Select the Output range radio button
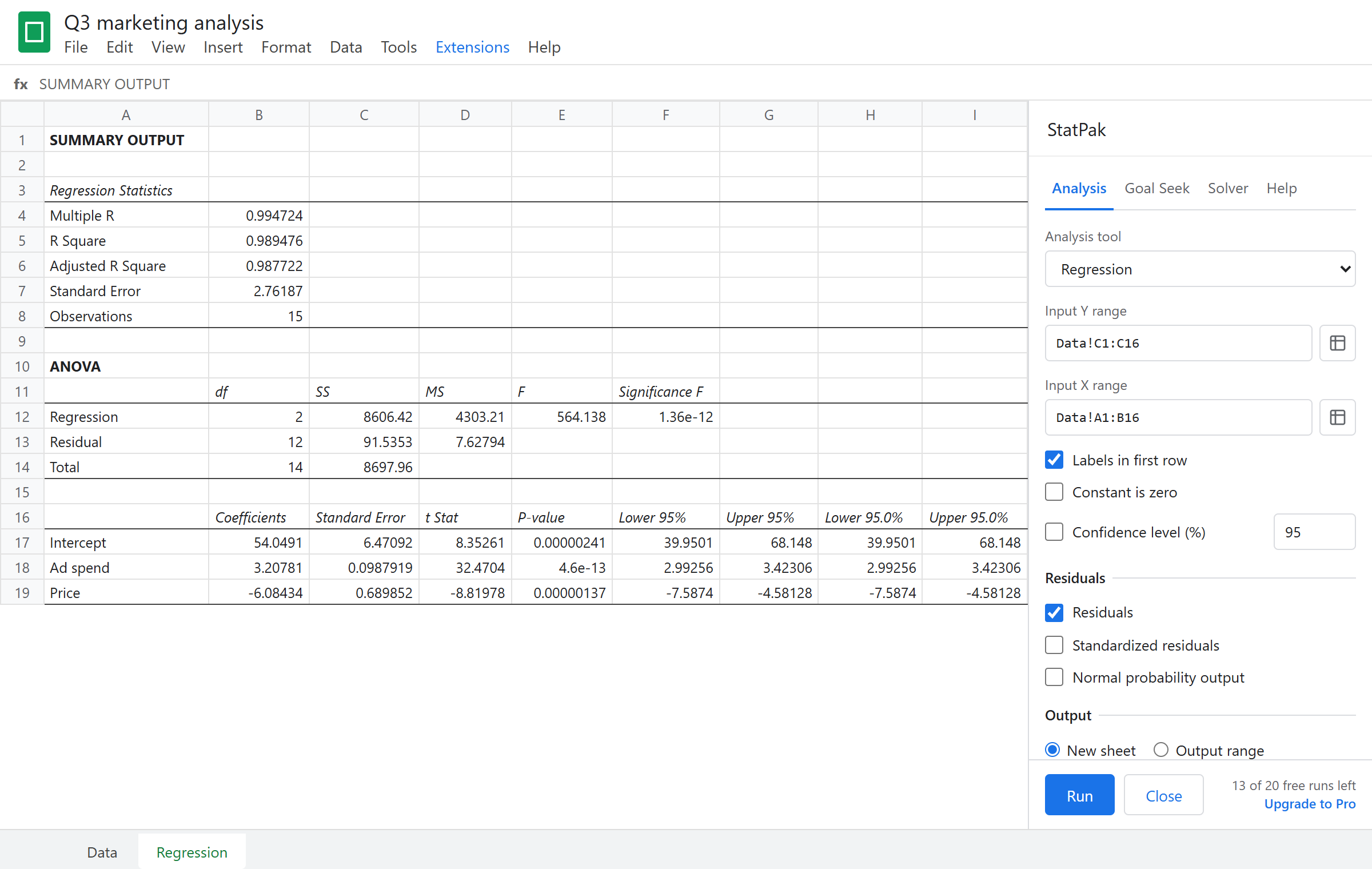The image size is (1372, 869). tap(1161, 750)
